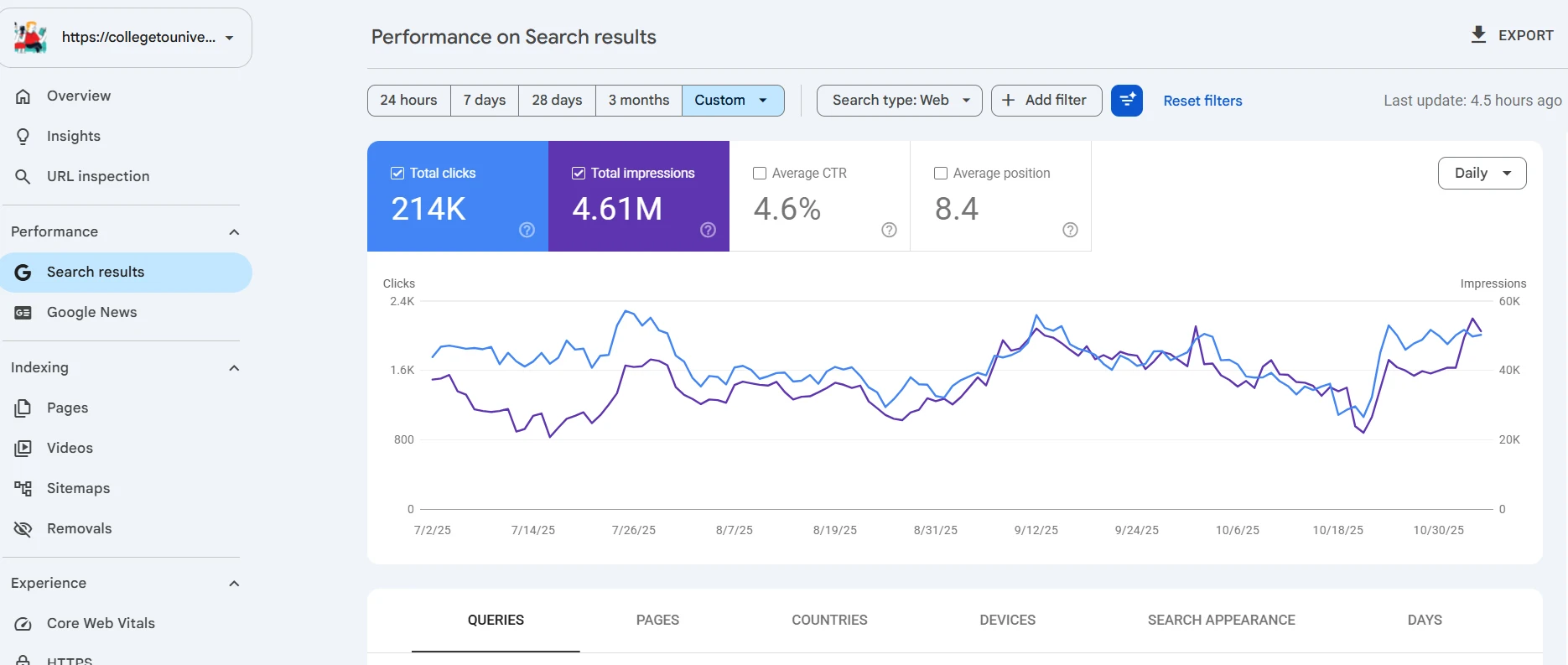
Task: Open Total impressions help question mark
Action: pos(708,230)
